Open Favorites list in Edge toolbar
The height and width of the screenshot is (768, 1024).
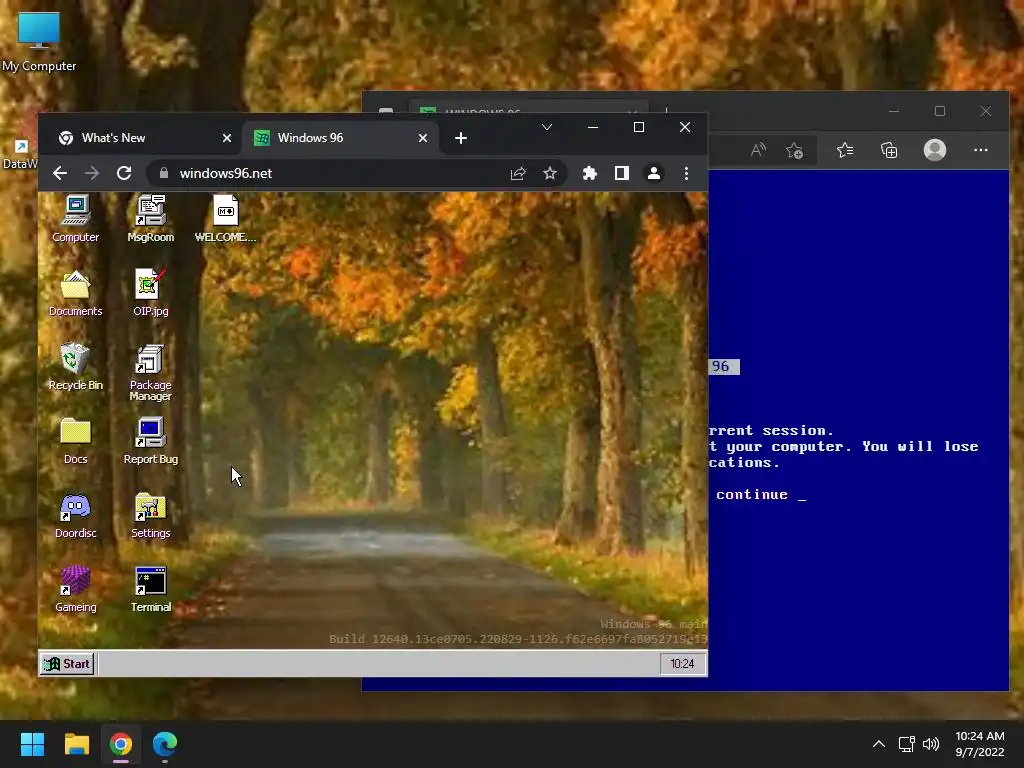[x=844, y=150]
